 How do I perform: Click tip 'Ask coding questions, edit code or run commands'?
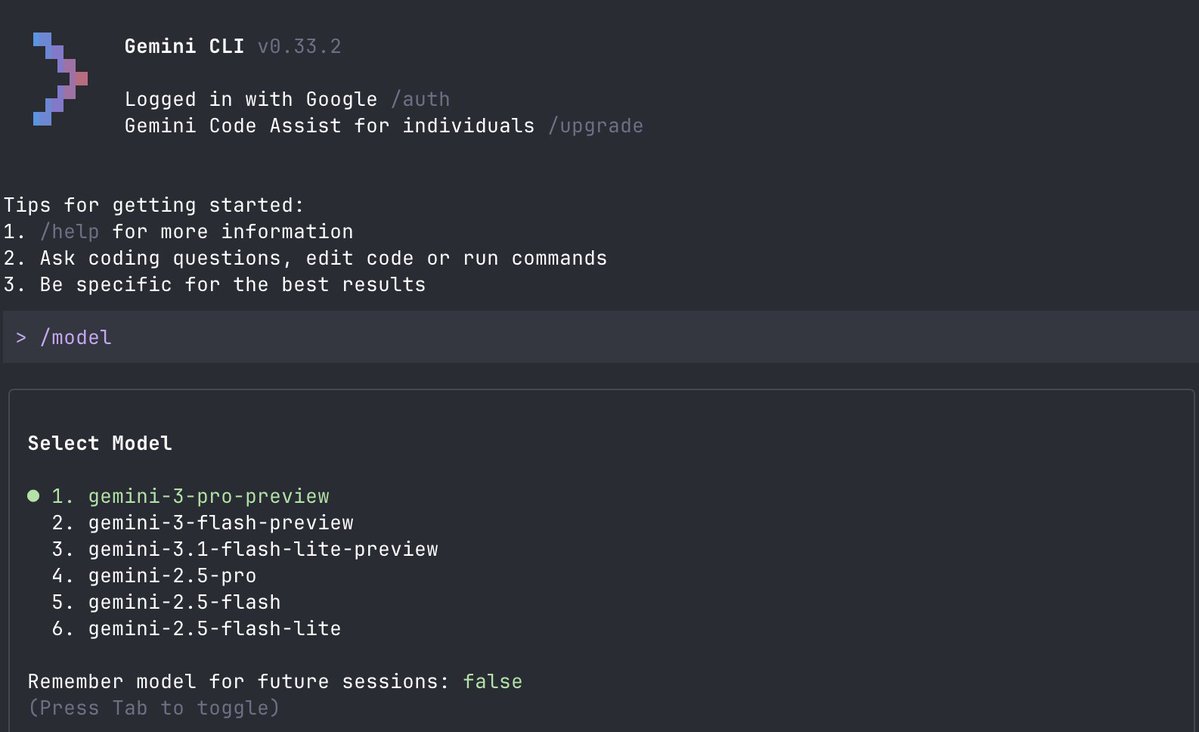point(323,259)
